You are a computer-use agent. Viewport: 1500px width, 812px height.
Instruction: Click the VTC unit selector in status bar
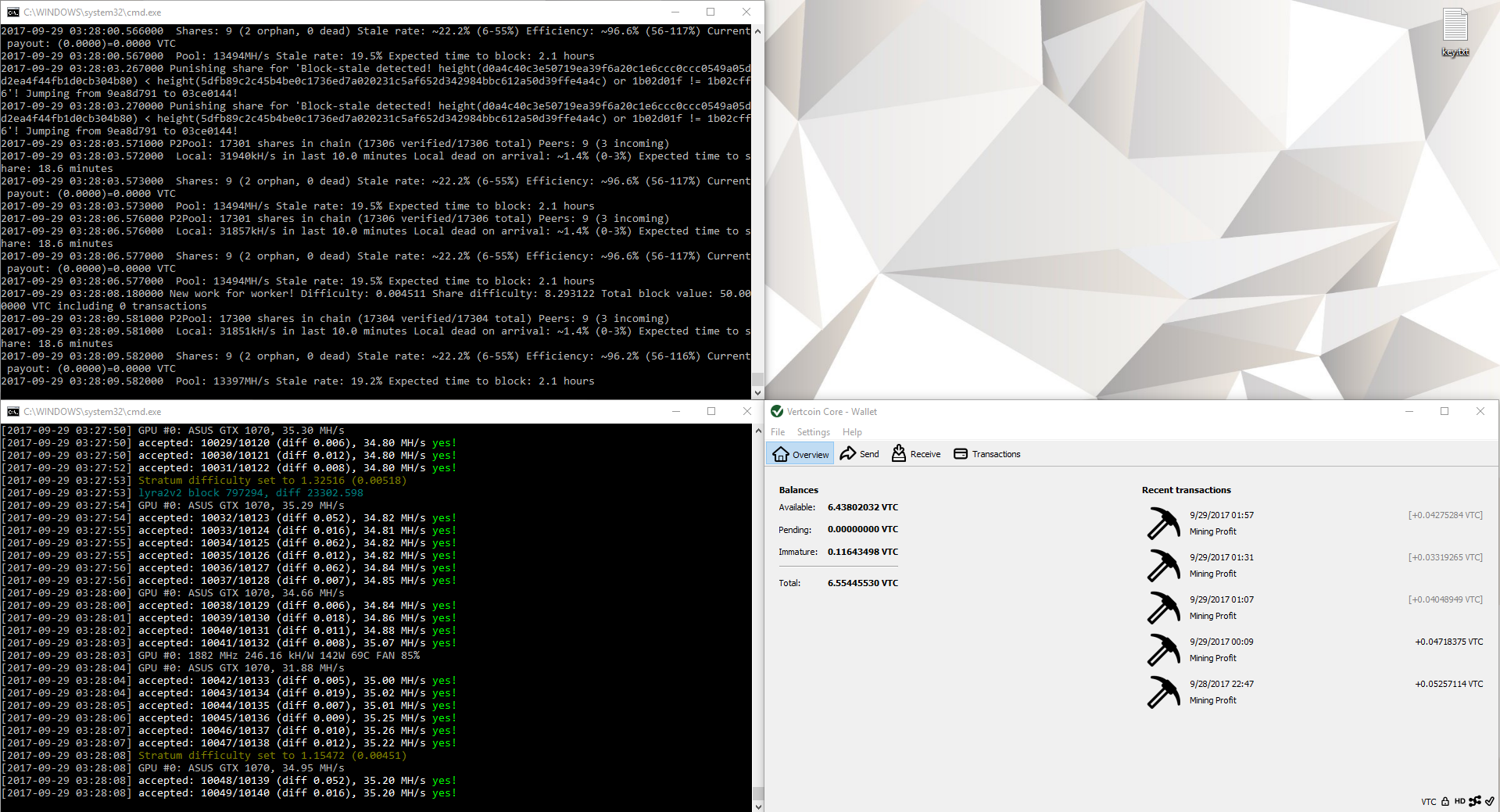pos(1428,802)
